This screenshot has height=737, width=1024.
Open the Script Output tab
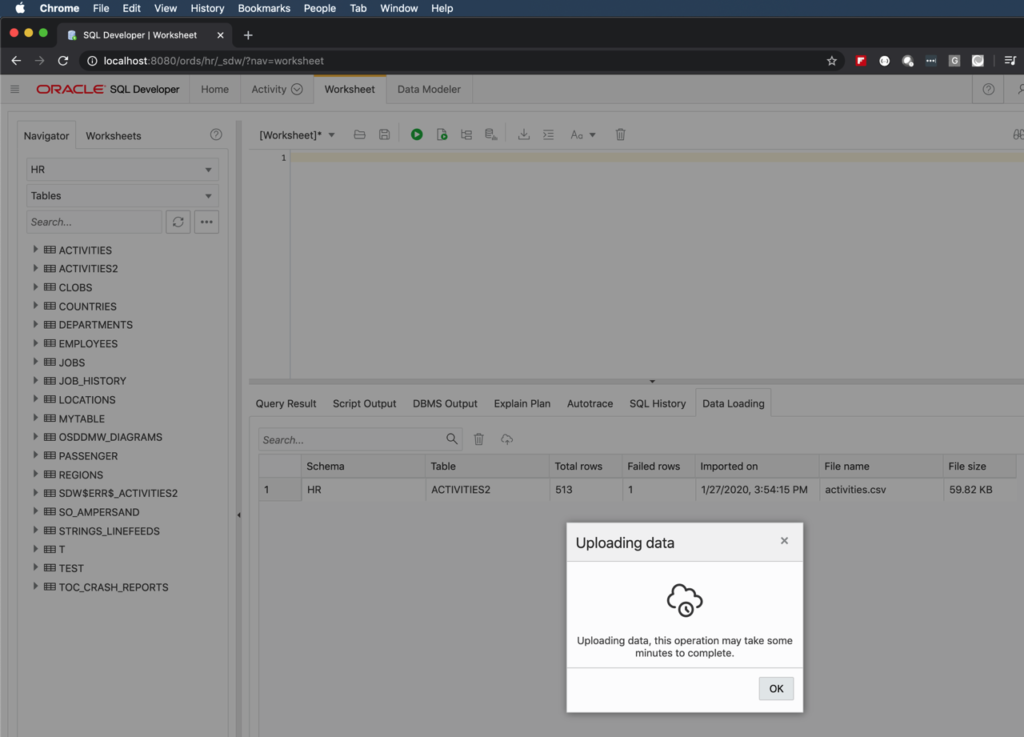pos(364,403)
